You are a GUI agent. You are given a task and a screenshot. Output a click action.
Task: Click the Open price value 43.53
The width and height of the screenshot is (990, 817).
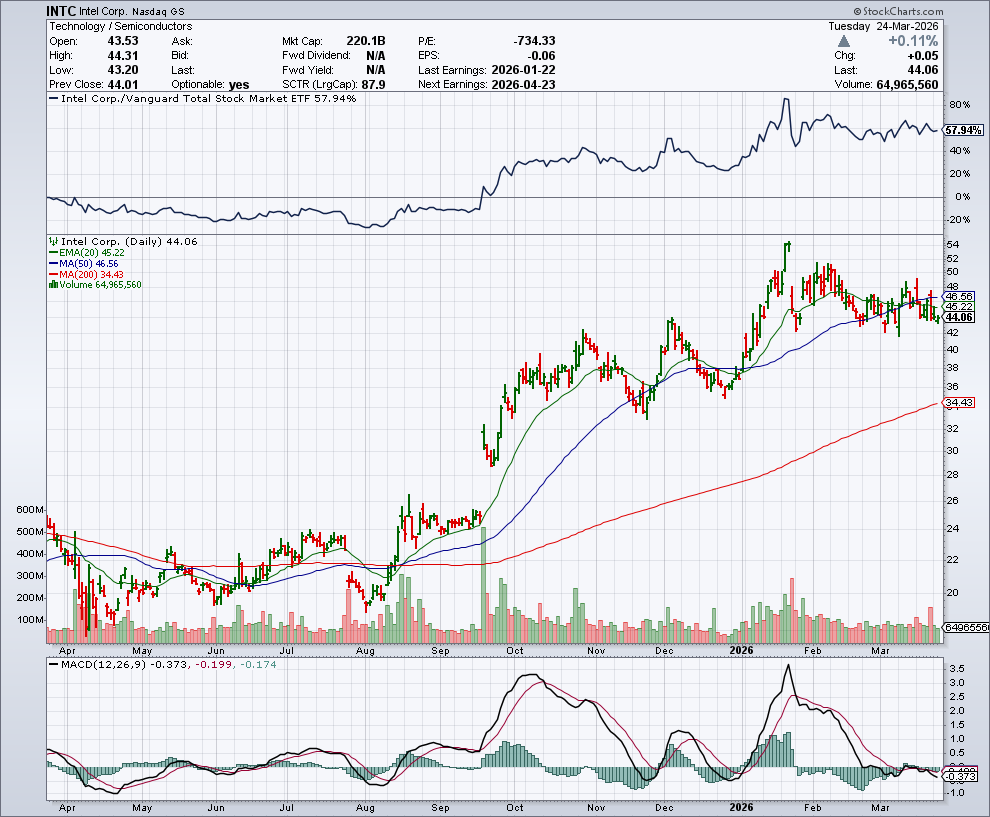(122, 41)
